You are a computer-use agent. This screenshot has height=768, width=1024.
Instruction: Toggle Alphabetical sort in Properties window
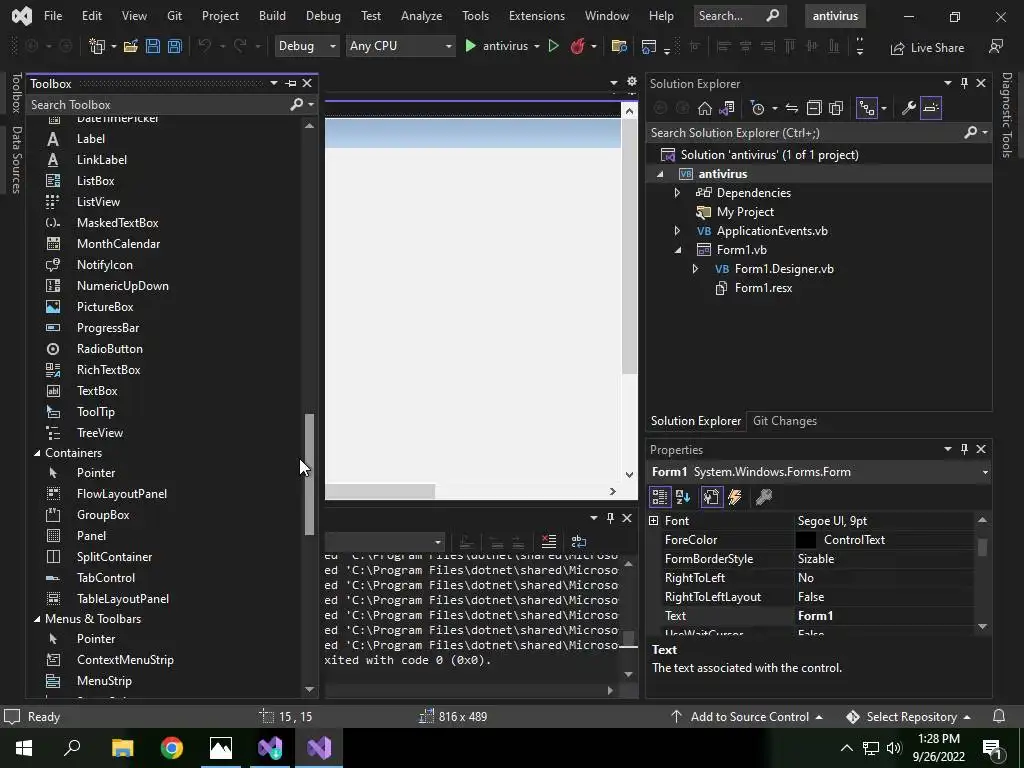point(683,498)
